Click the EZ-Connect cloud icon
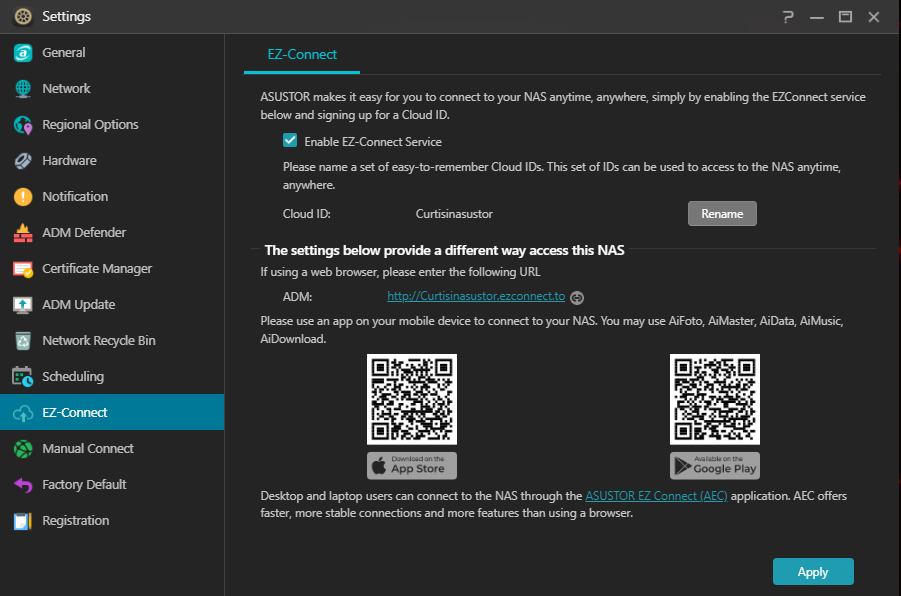 pyautogui.click(x=23, y=413)
